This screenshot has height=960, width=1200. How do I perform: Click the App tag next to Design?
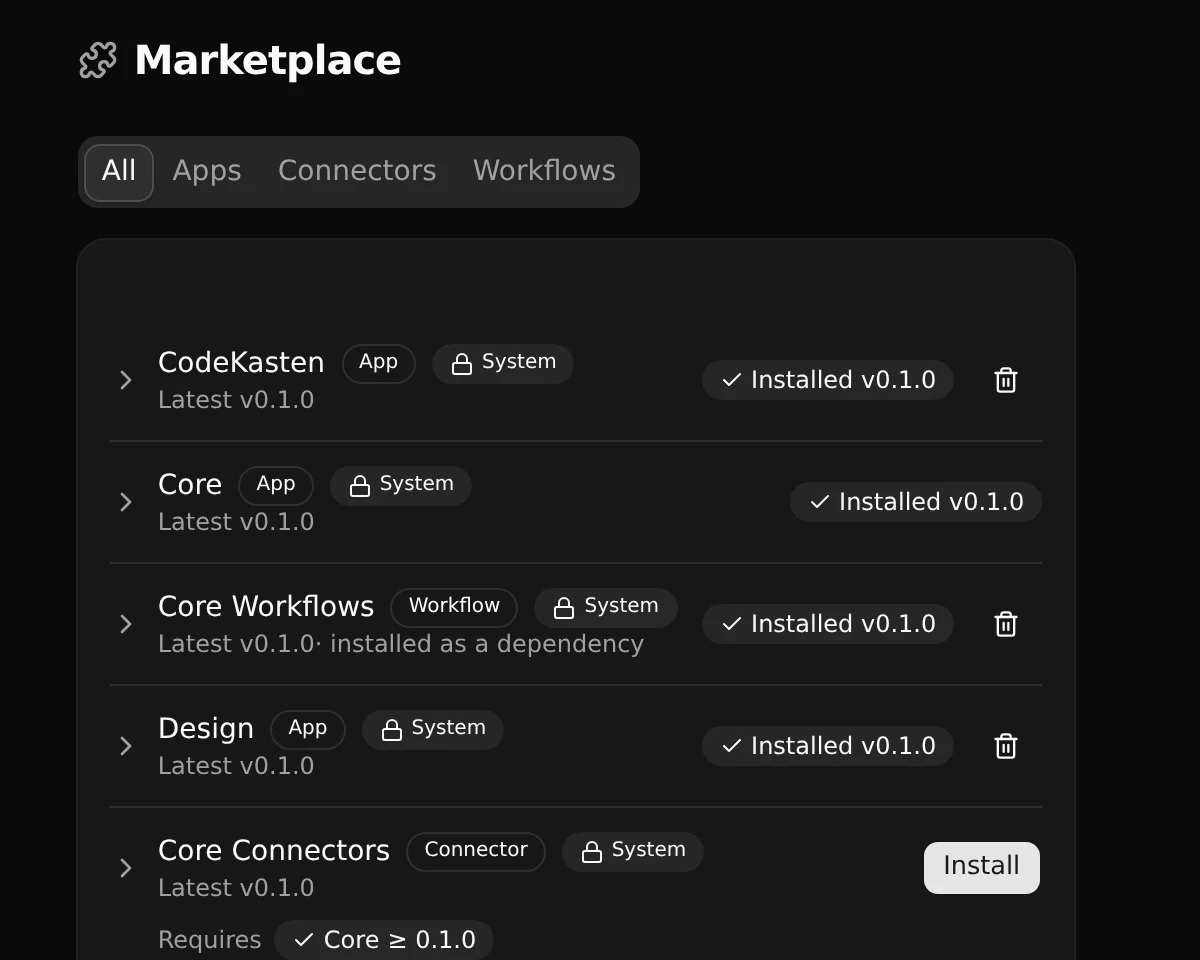pyautogui.click(x=308, y=730)
